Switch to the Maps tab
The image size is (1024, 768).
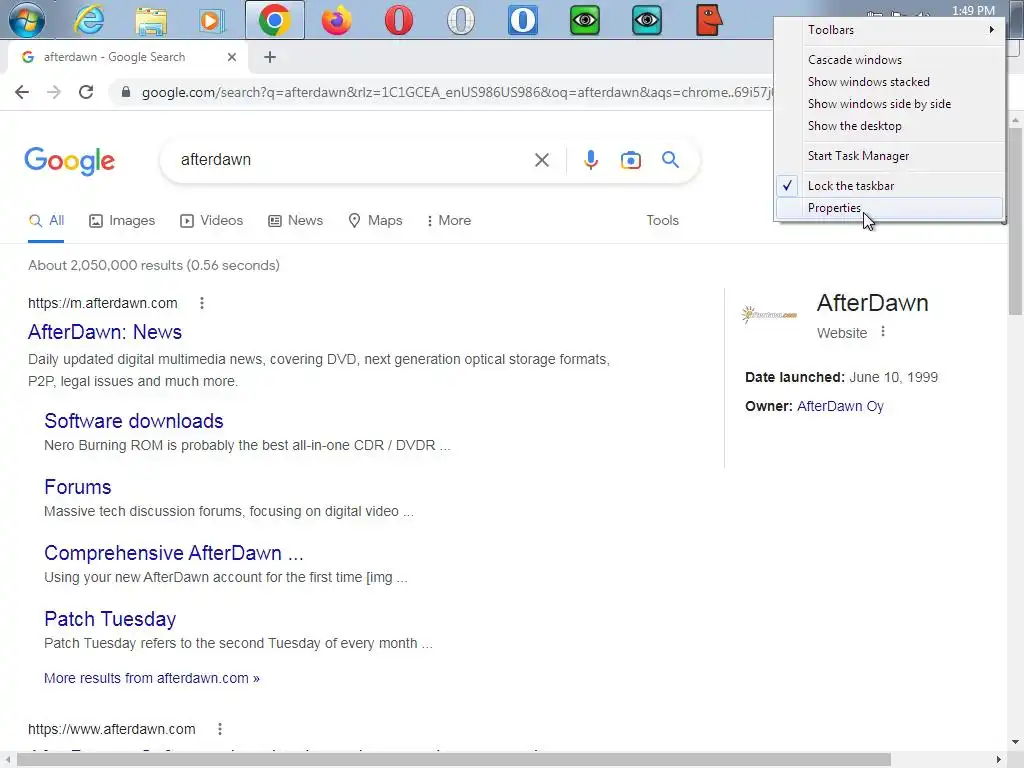click(x=376, y=221)
